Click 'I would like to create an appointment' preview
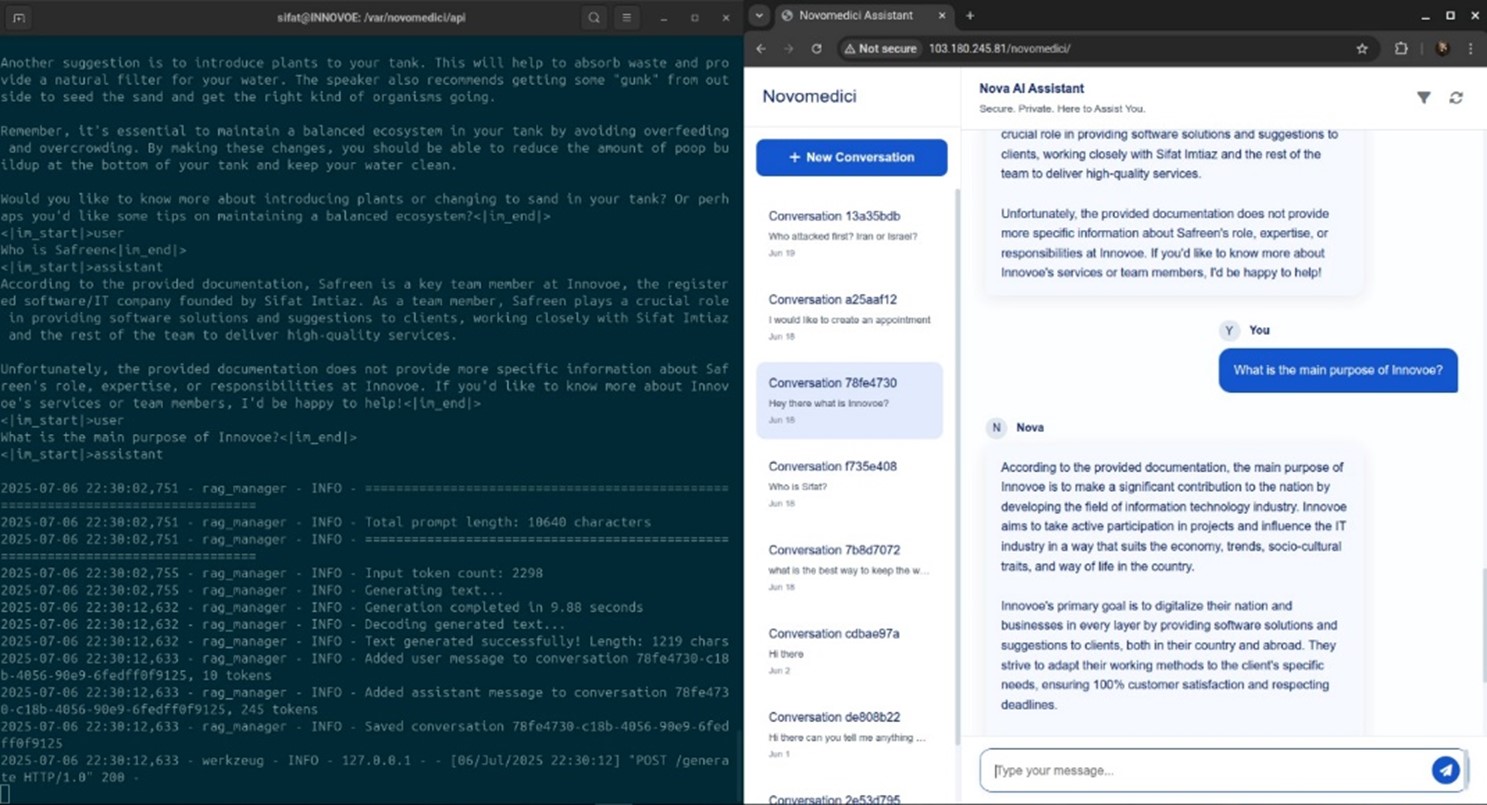The image size is (1487, 805). click(849, 320)
